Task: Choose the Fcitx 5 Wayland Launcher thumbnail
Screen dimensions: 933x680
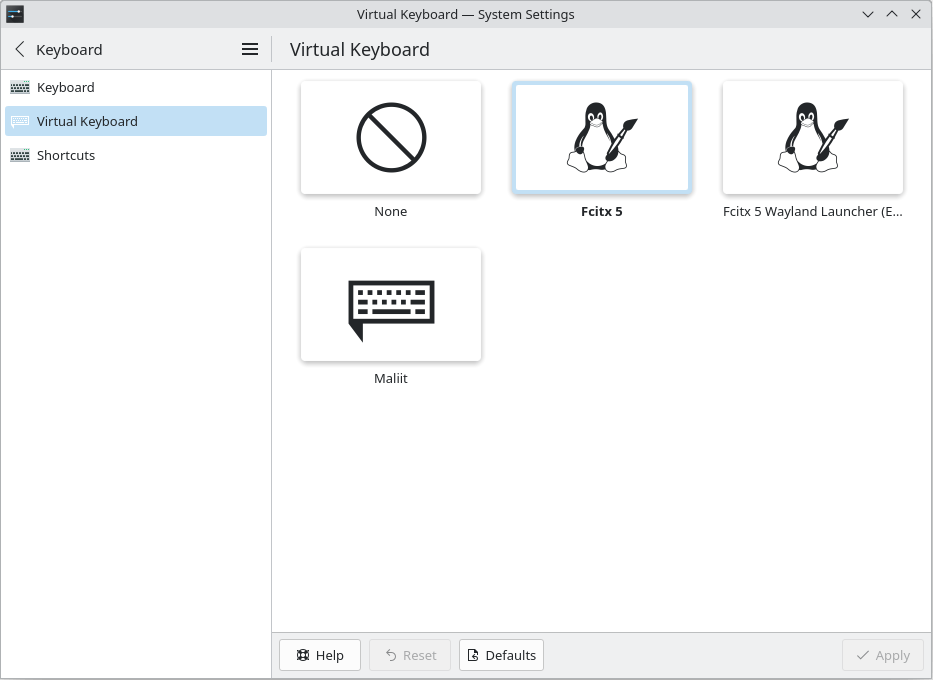Action: coord(813,137)
